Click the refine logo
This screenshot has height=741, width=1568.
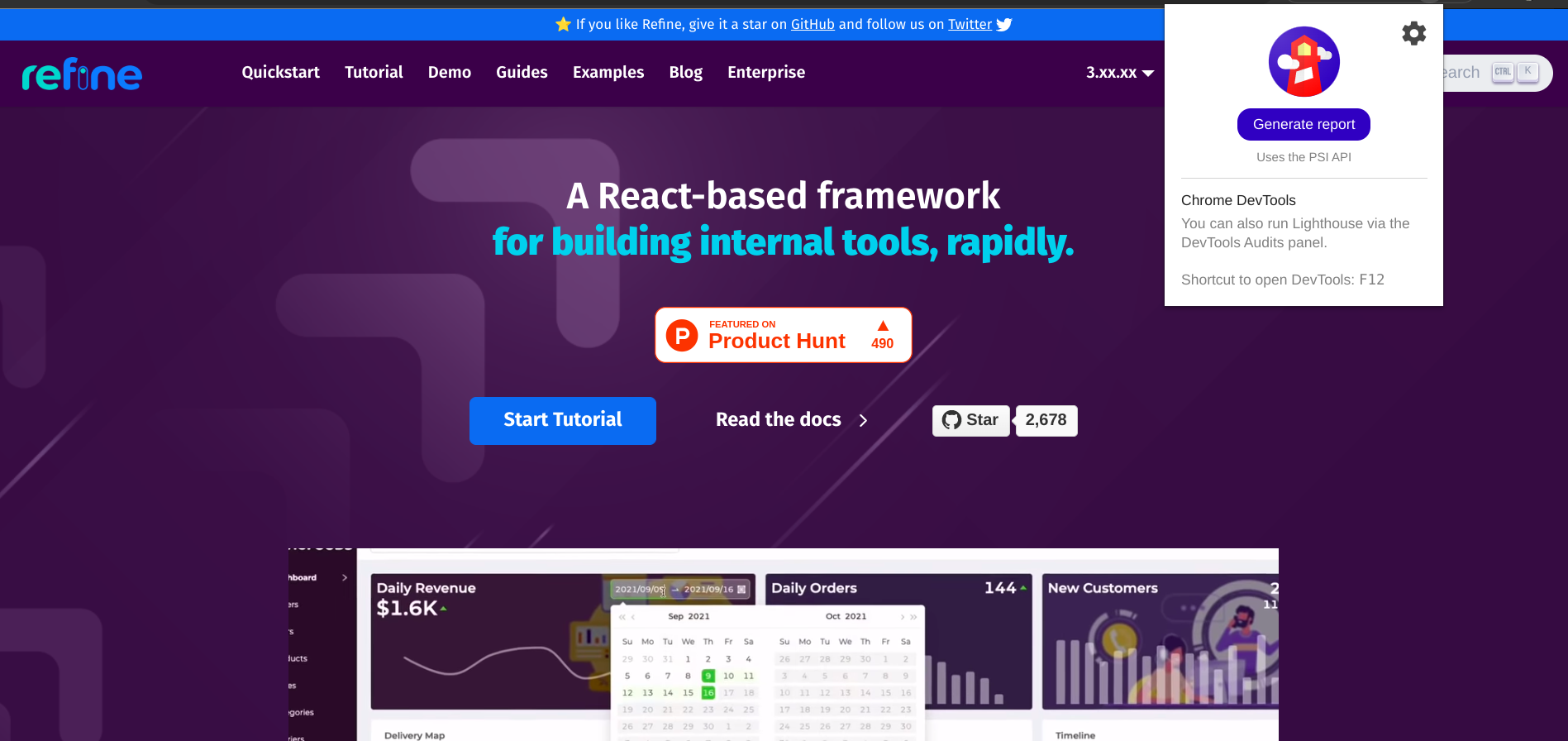pos(82,74)
